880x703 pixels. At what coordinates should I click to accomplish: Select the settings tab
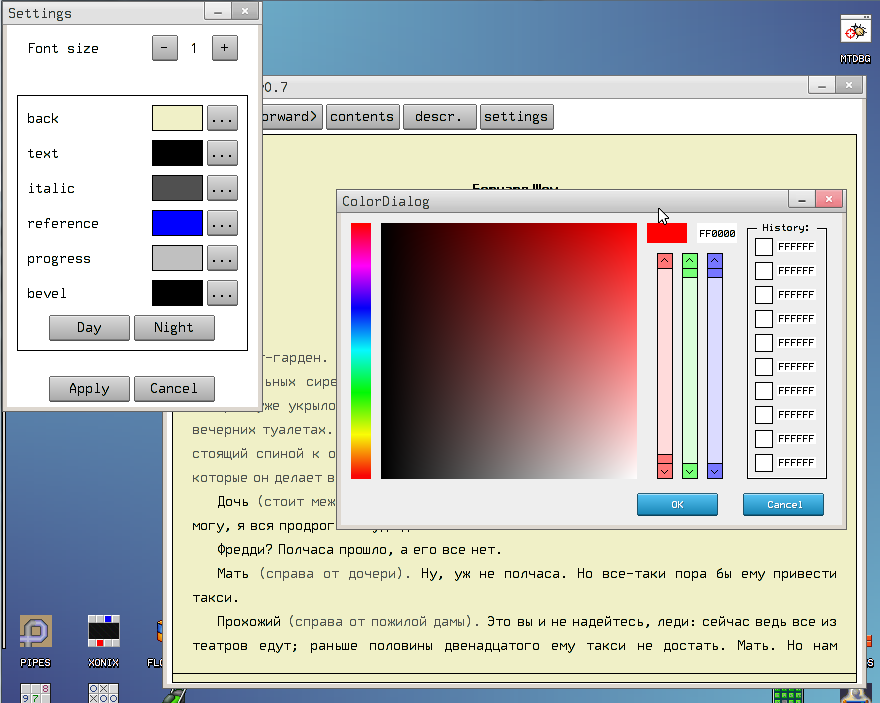point(516,116)
